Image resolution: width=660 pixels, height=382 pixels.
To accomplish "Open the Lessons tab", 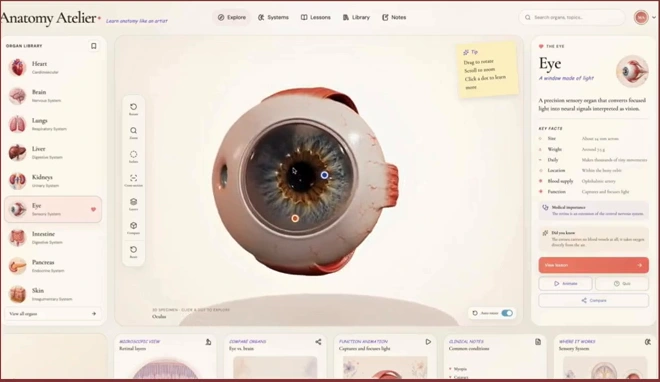I will (x=316, y=17).
